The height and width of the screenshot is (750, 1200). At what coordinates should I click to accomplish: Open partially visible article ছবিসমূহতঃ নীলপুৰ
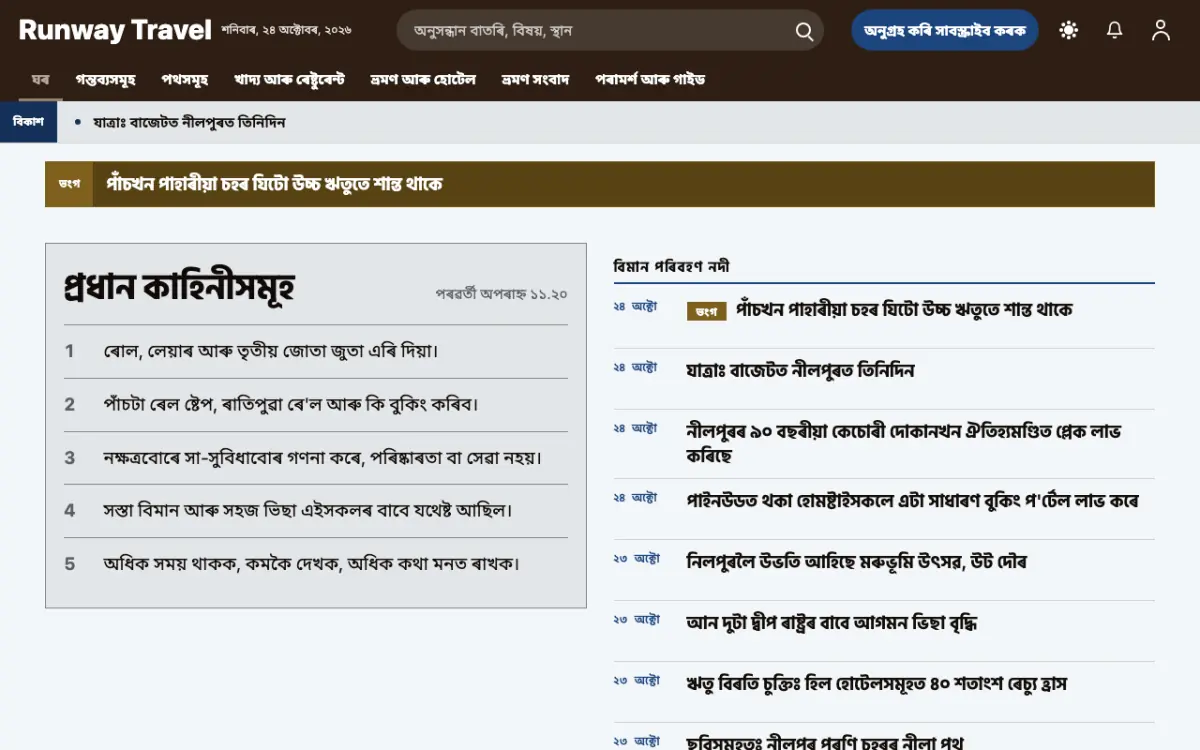click(825, 742)
